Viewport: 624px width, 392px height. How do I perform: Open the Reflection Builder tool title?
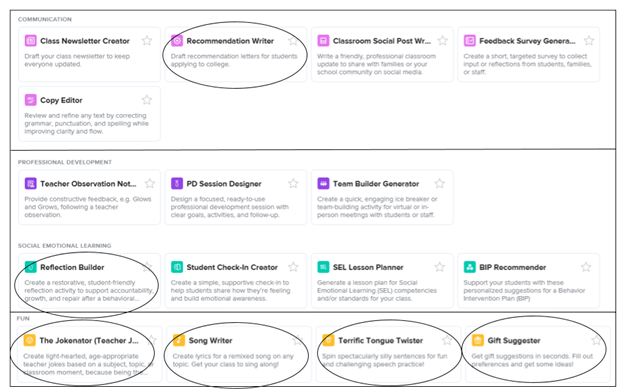tap(72, 267)
